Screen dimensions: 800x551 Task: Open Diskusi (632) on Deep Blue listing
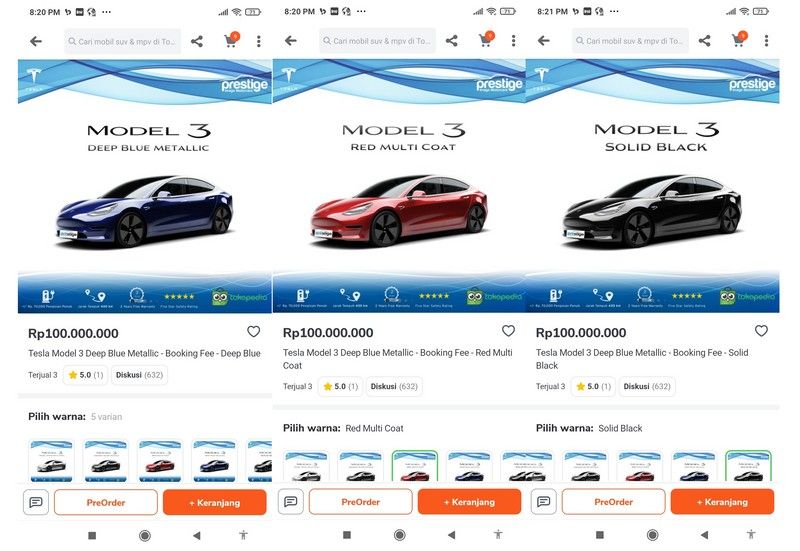click(x=139, y=375)
